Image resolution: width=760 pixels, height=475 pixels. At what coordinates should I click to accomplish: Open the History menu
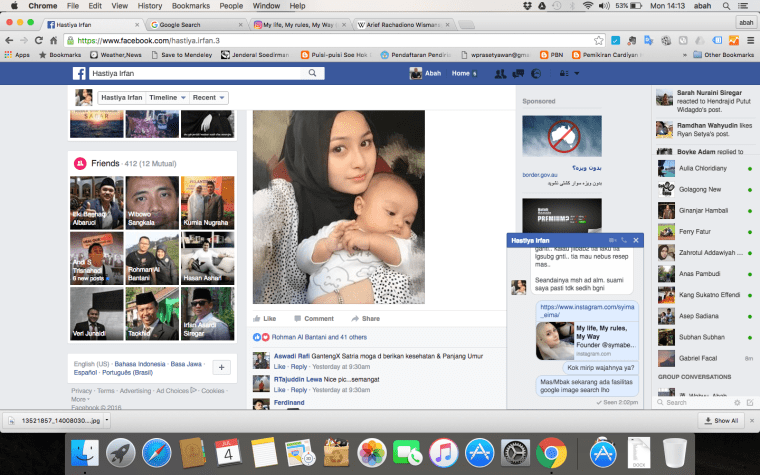coord(150,6)
